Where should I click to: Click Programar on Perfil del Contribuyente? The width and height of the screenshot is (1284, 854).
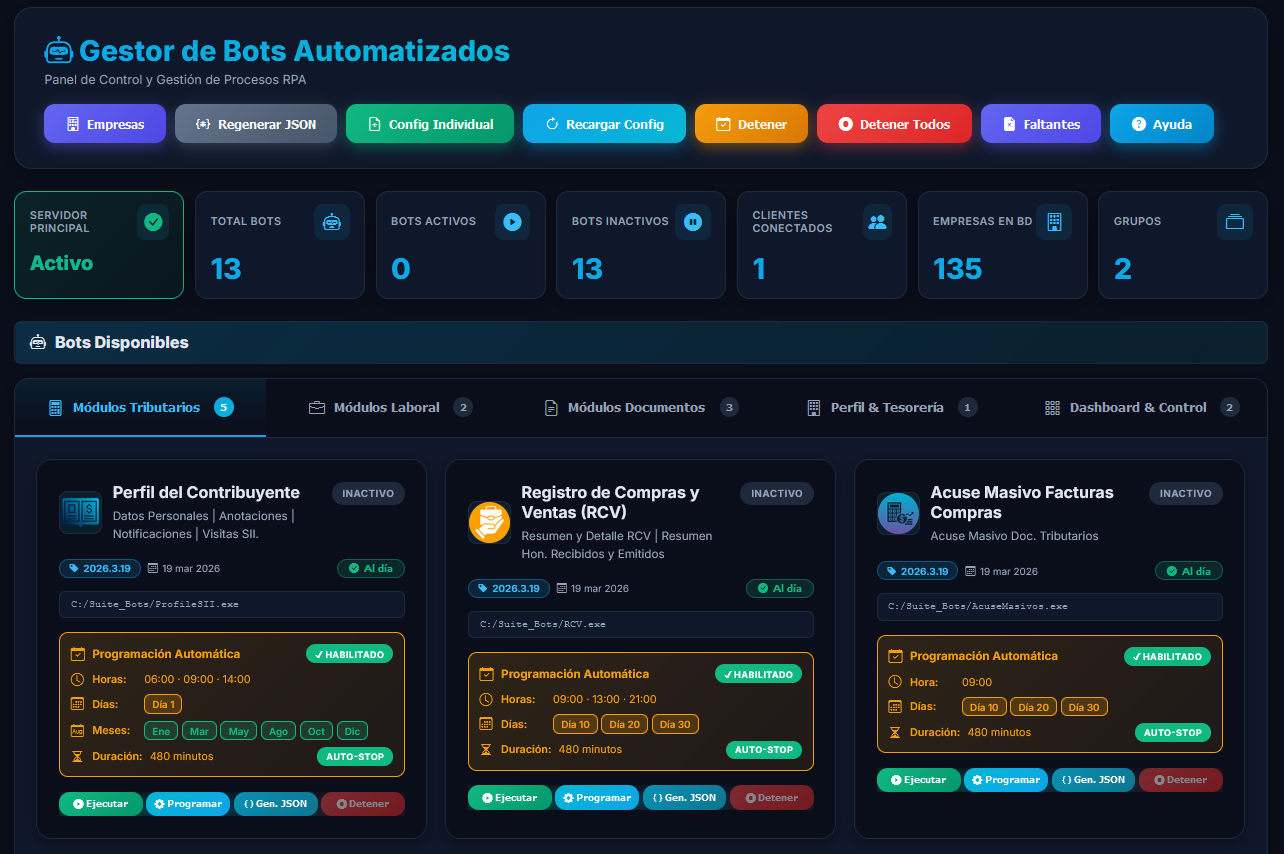(x=188, y=804)
